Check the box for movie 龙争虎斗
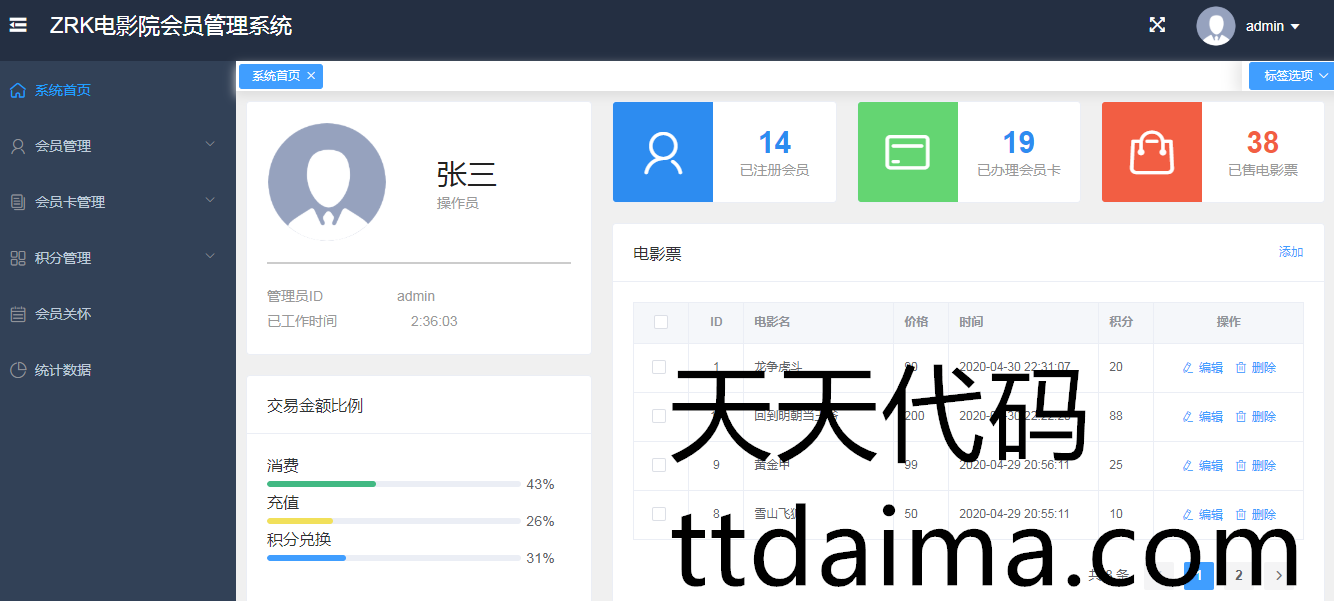The width and height of the screenshot is (1334, 601). 659,367
